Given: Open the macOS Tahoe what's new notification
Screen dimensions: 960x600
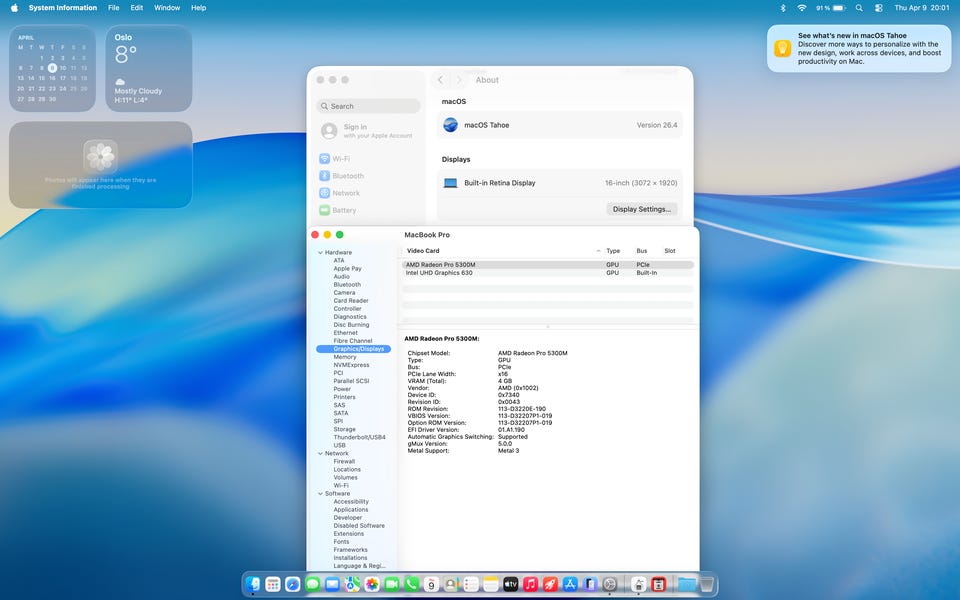Looking at the screenshot, I should [x=858, y=48].
